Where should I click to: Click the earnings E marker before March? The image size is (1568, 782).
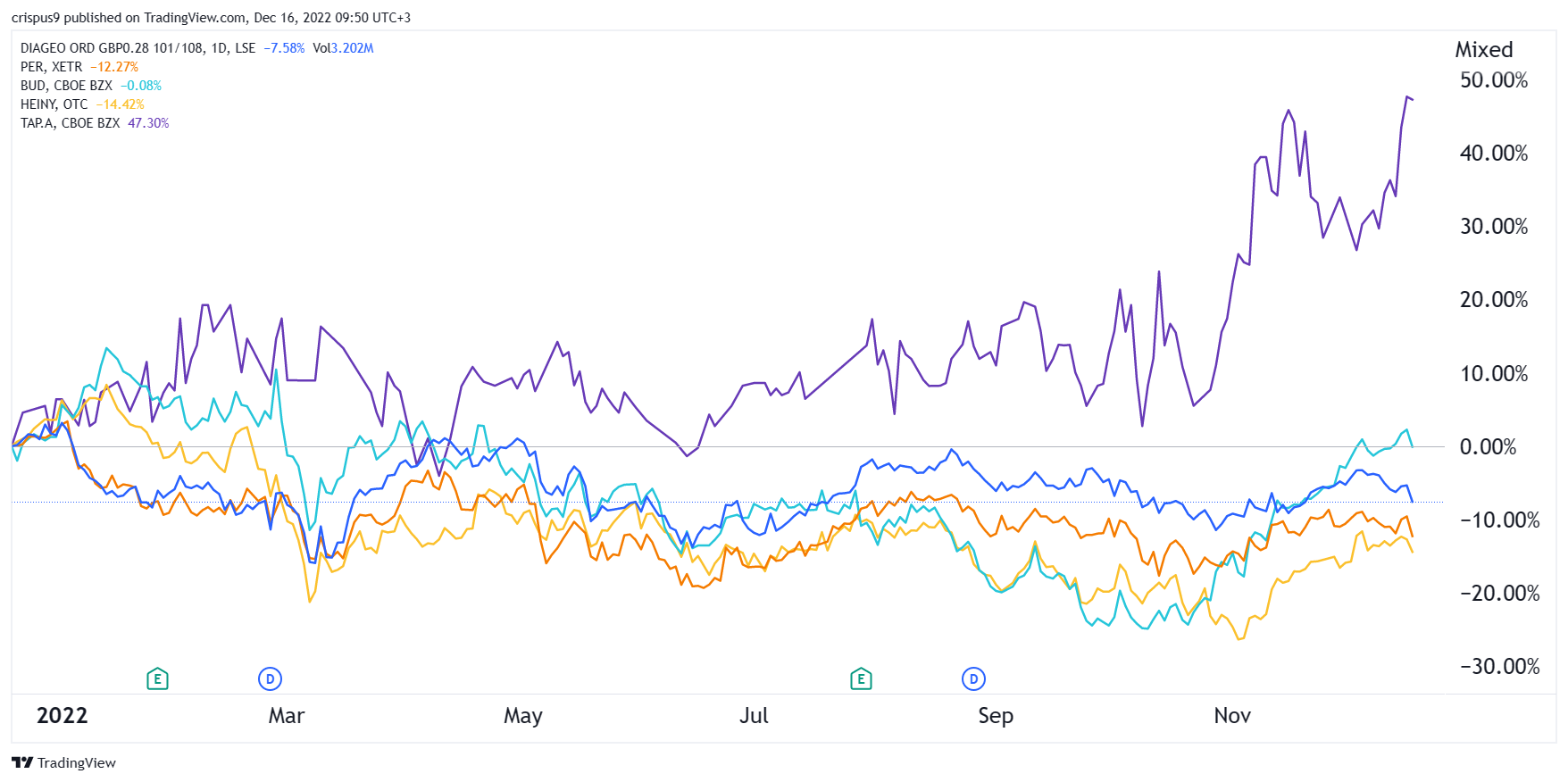(157, 679)
